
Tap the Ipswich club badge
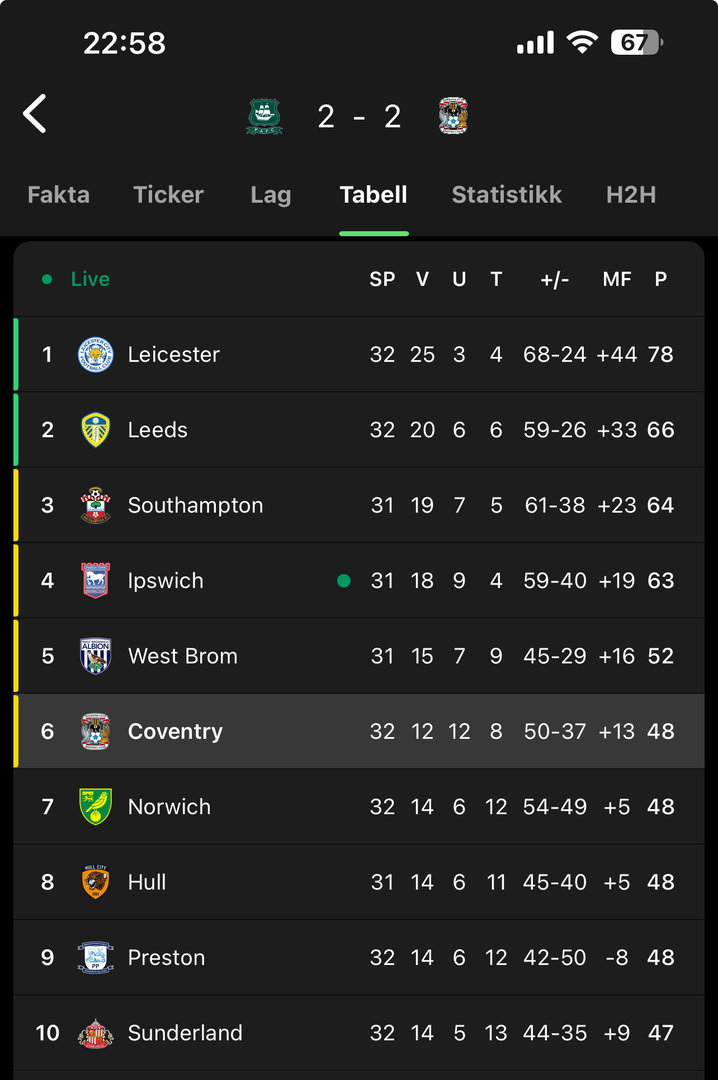[x=96, y=581]
